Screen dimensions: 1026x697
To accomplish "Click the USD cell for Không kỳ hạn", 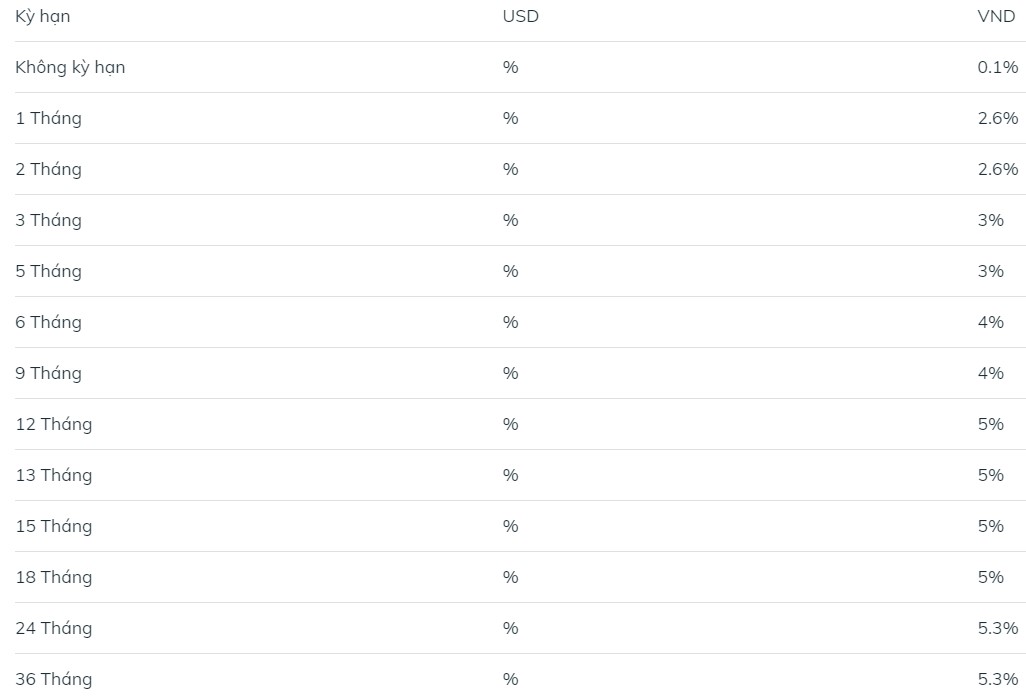I will tap(511, 68).
